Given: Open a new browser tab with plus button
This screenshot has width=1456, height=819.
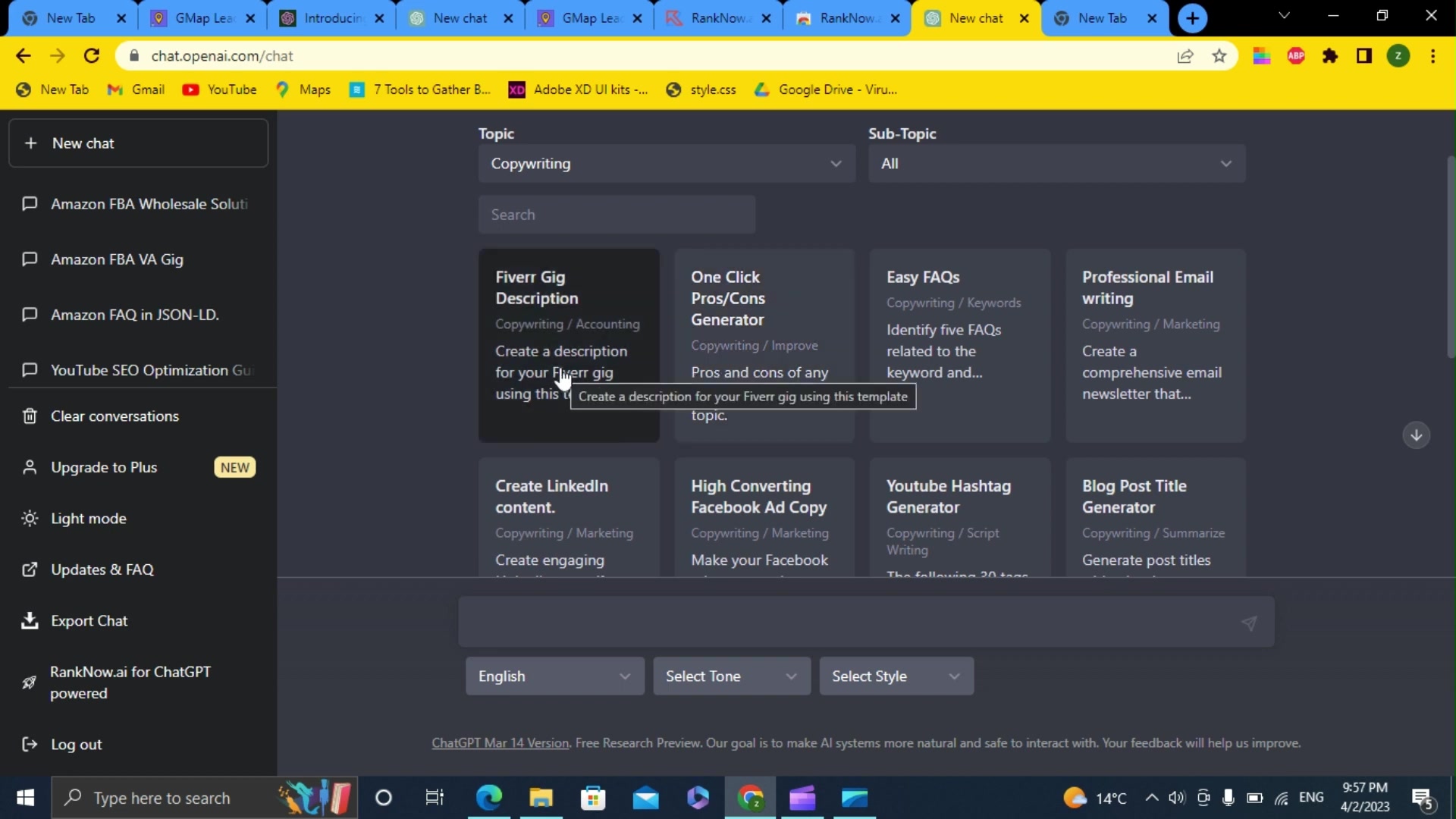Looking at the screenshot, I should pos(1193,18).
